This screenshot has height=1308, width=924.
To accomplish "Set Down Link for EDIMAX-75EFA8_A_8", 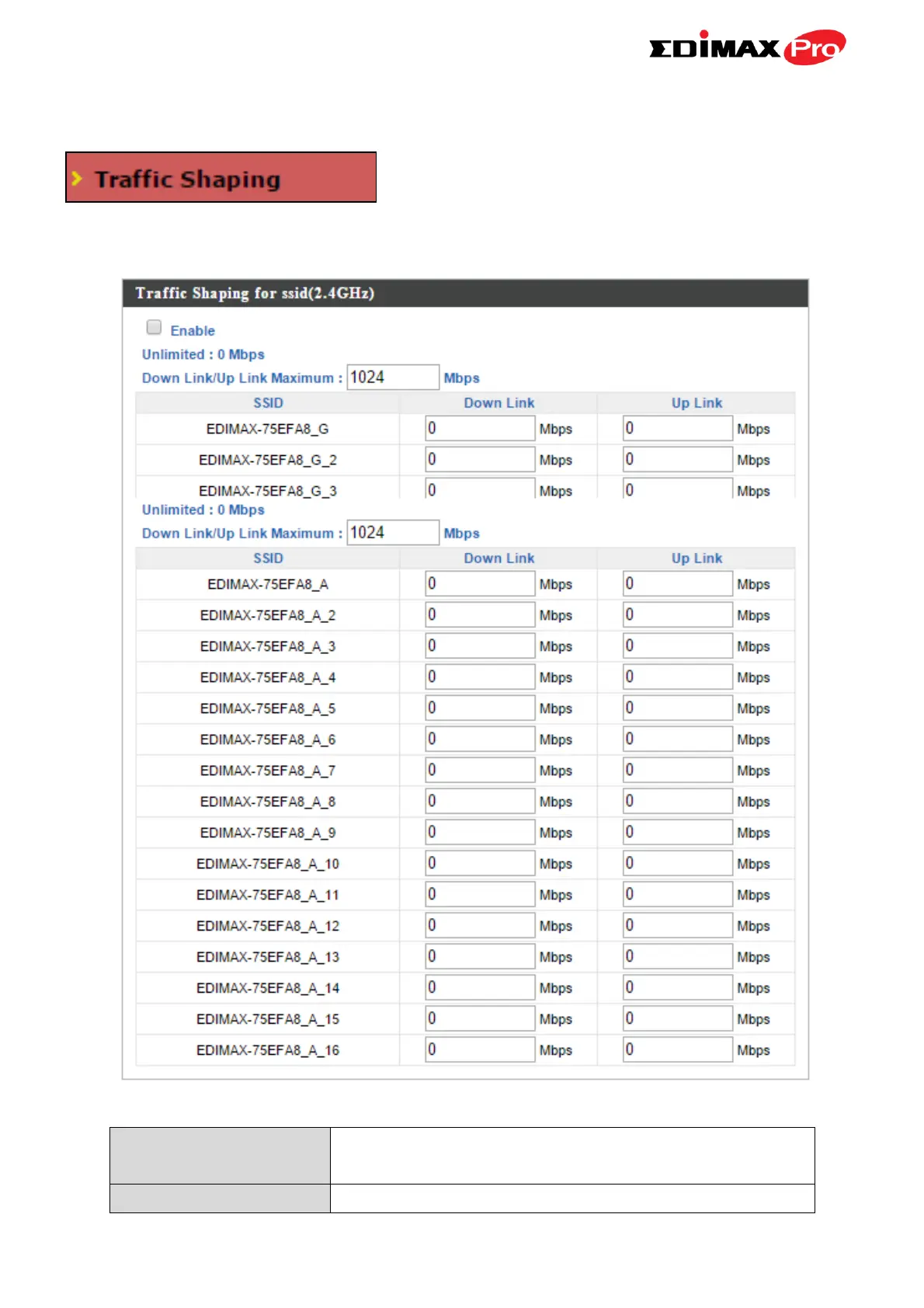I will (481, 802).
